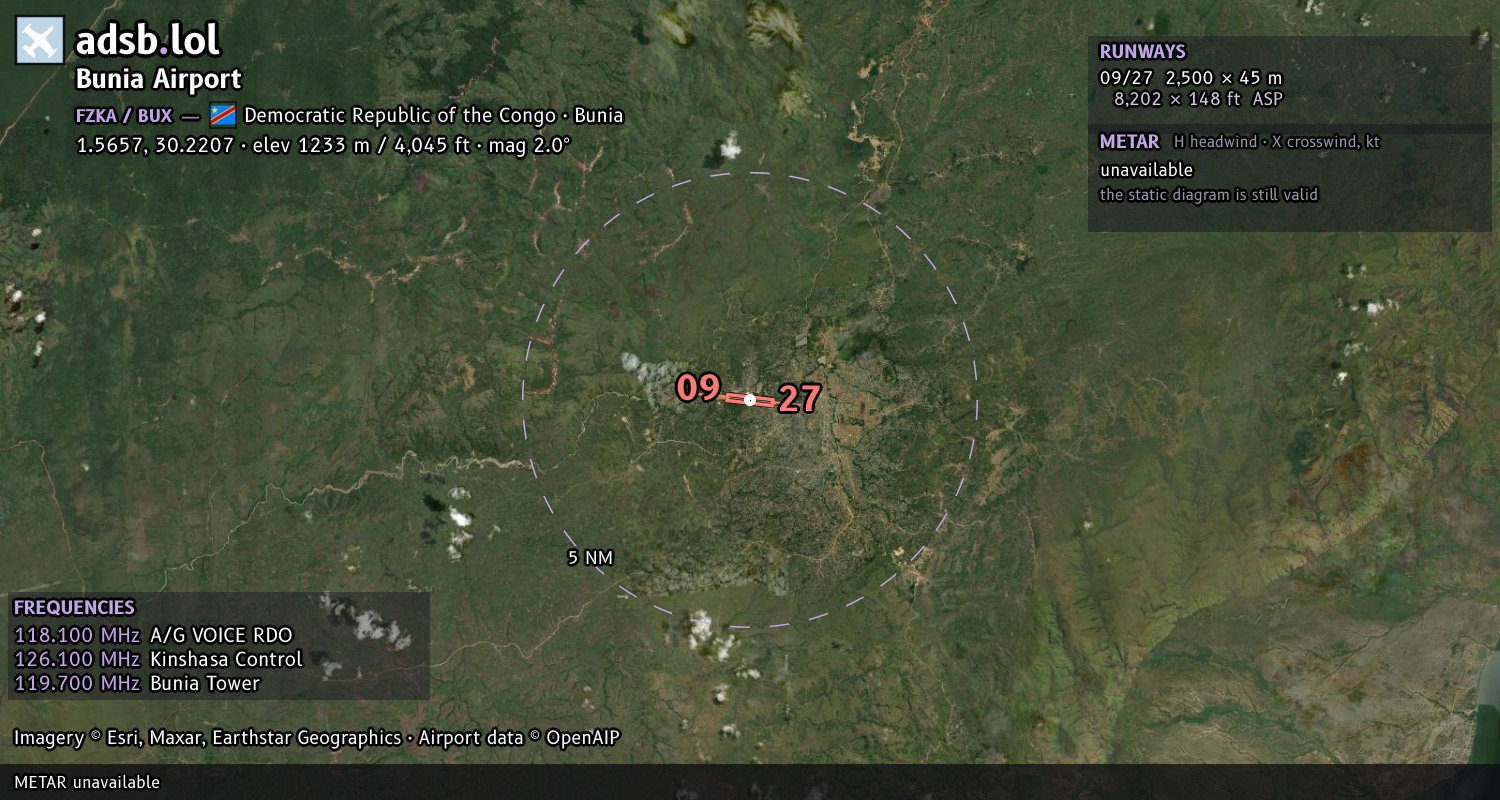Click the 5 NM range ring label

[590, 558]
